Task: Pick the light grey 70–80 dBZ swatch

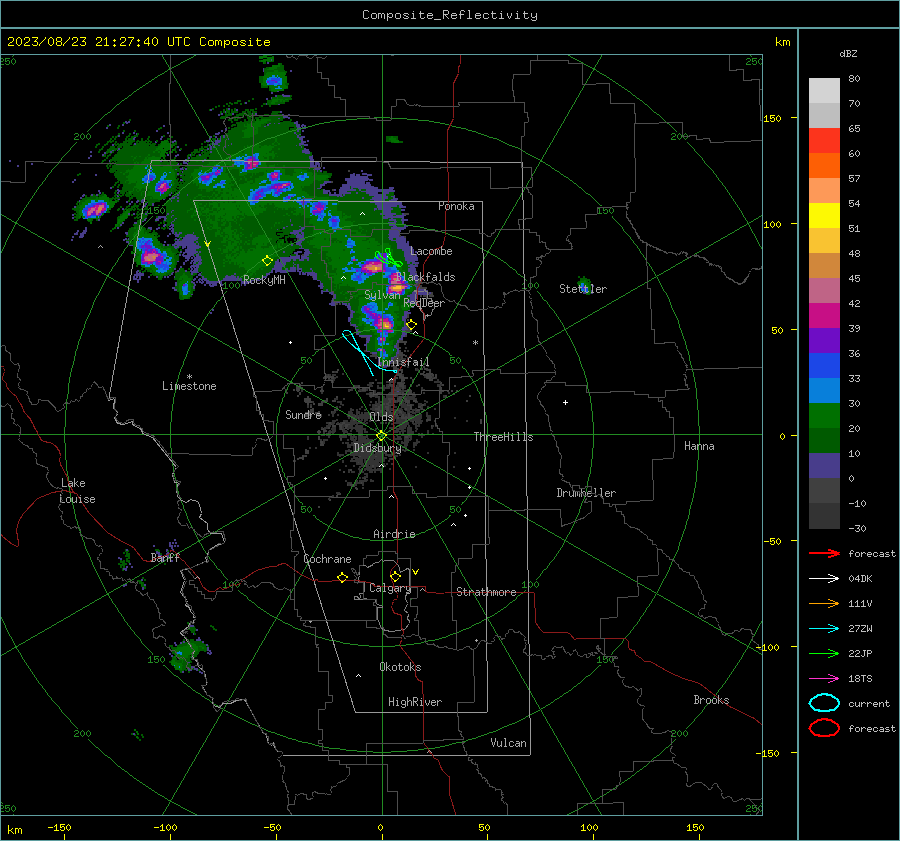Action: click(x=824, y=91)
